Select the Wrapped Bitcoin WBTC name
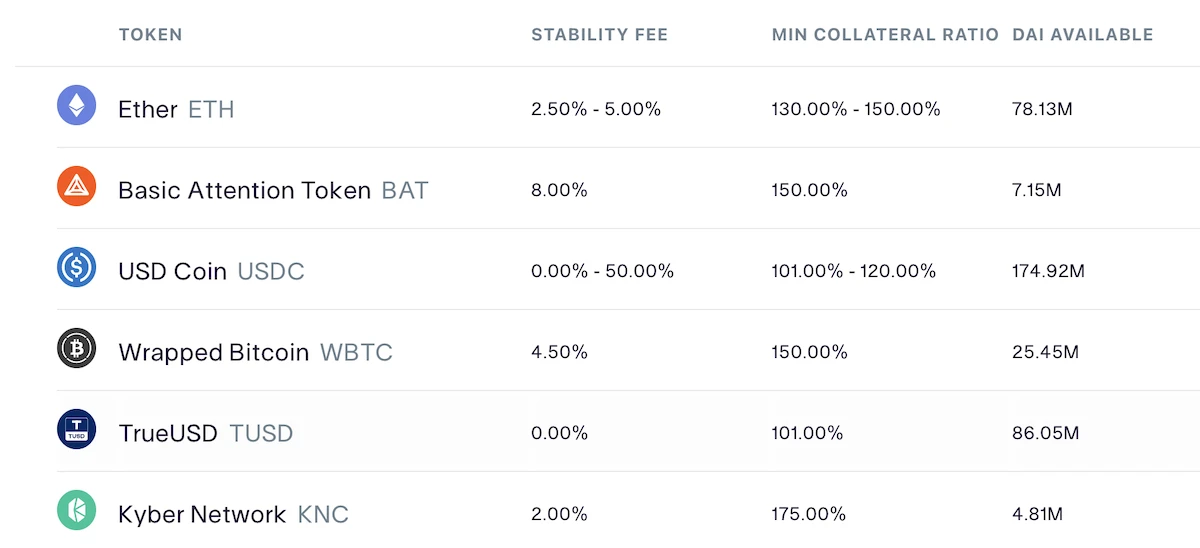 [255, 352]
